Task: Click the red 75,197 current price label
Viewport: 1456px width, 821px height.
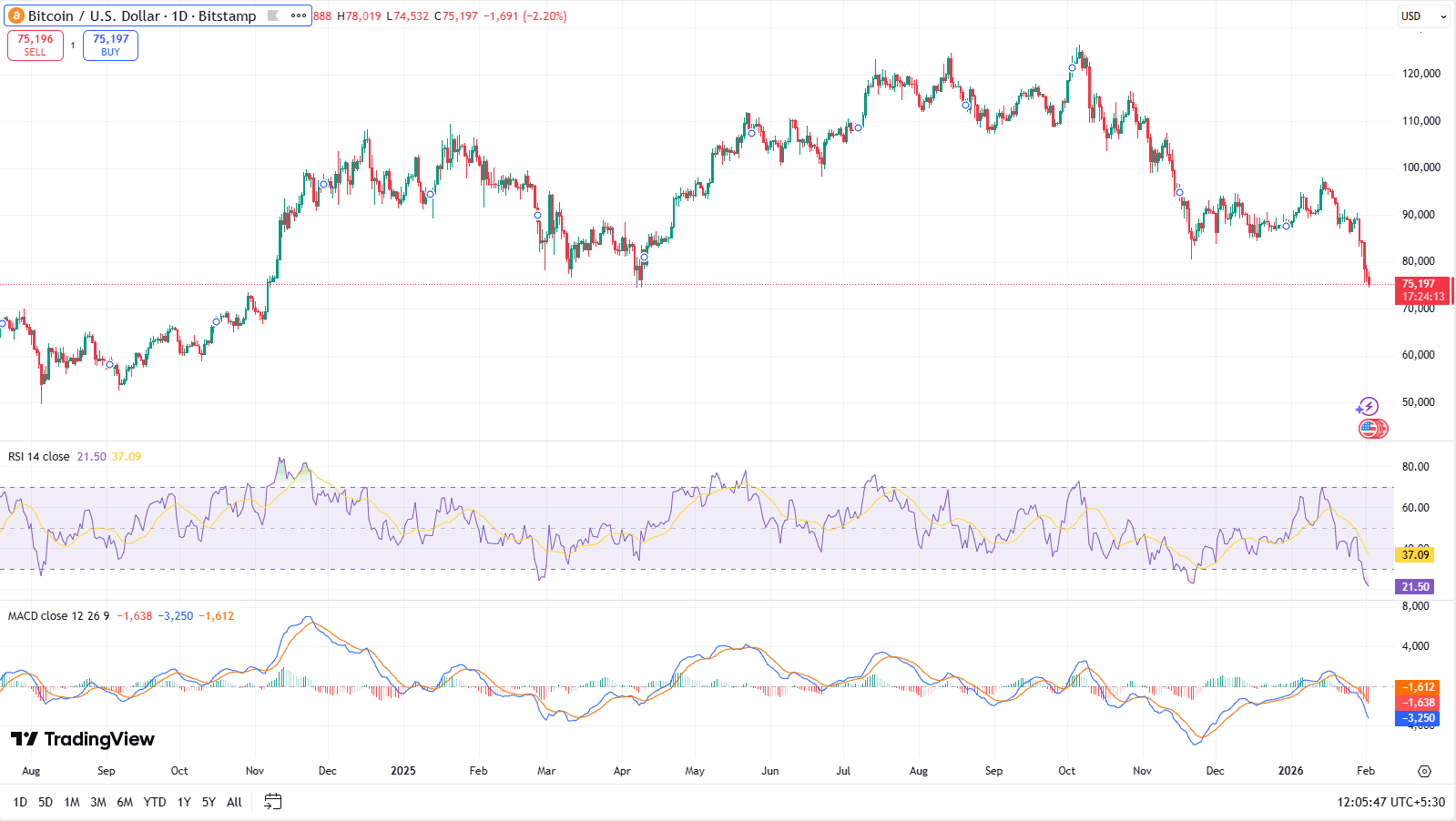Action: coord(1422,290)
